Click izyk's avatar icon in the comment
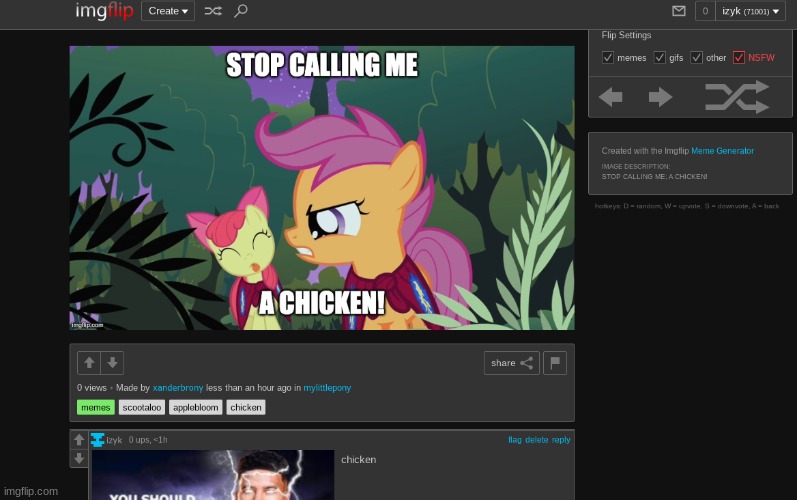This screenshot has height=500, width=797. (x=98, y=440)
